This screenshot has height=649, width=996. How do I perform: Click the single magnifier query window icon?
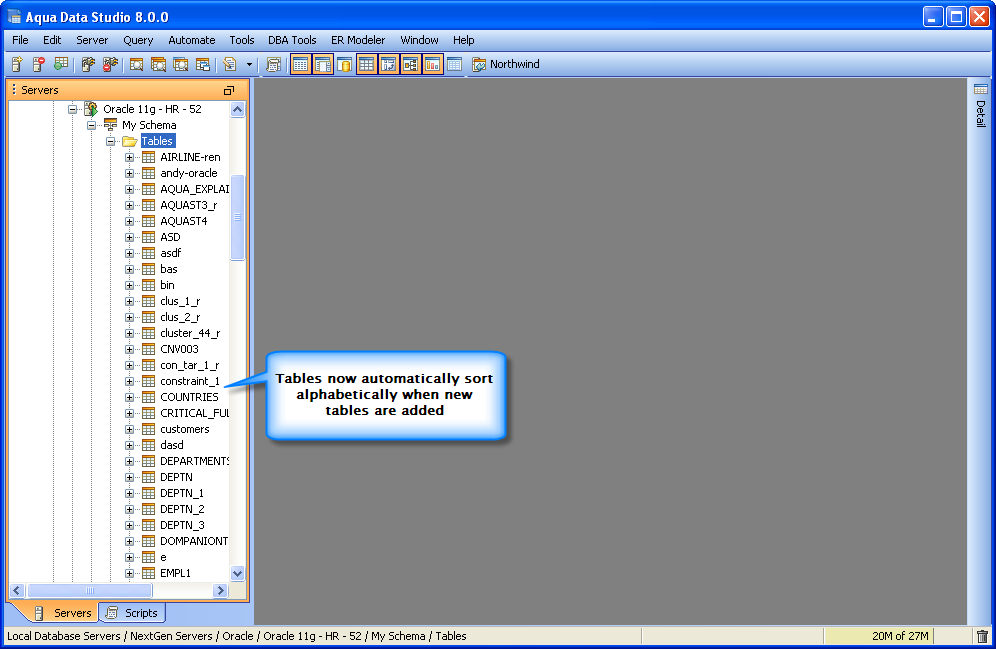click(136, 64)
